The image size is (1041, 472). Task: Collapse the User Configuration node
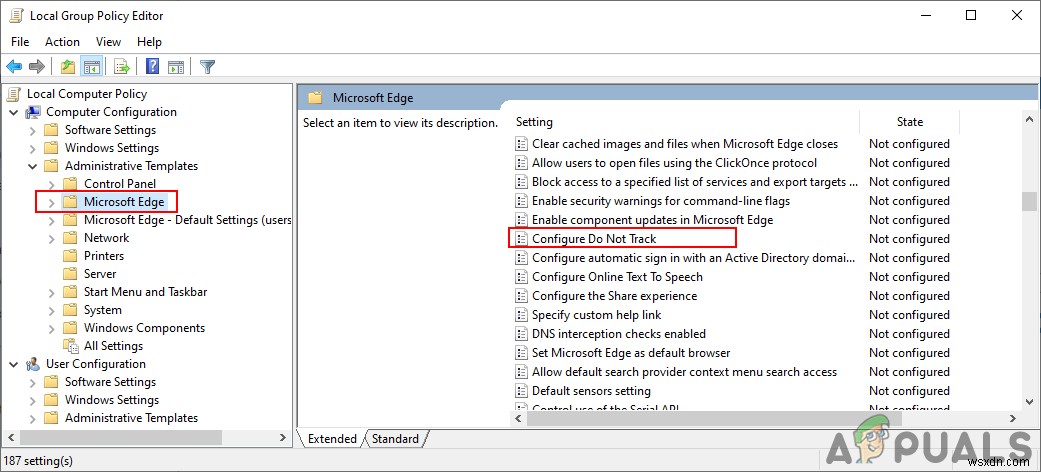pyautogui.click(x=14, y=364)
